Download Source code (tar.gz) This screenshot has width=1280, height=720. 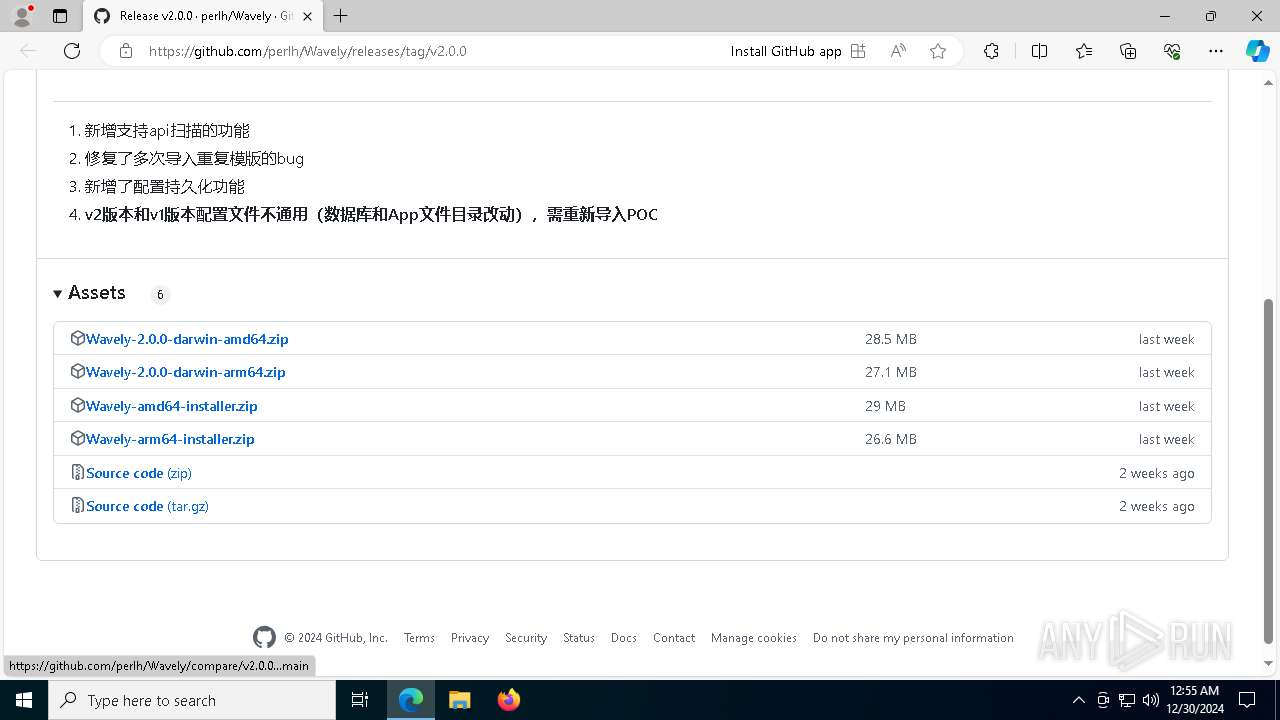(x=147, y=506)
